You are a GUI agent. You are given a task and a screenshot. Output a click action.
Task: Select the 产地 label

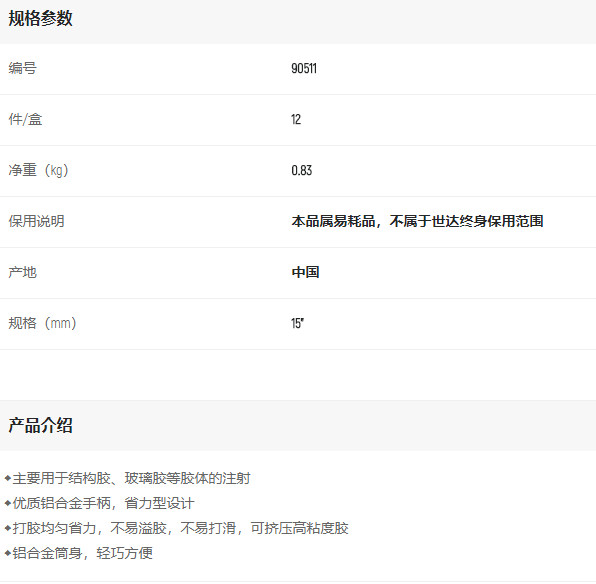point(22,272)
